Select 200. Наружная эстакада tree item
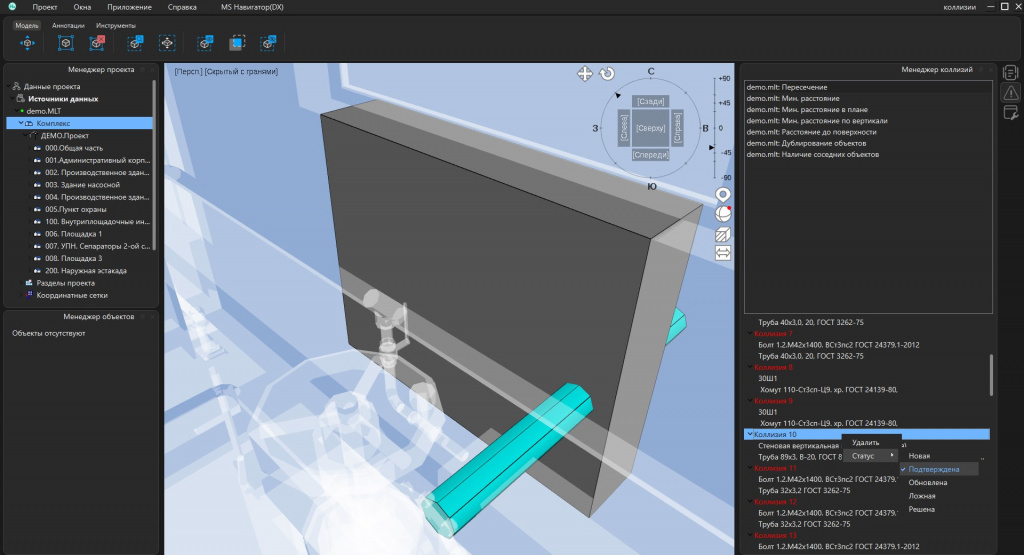The height and width of the screenshot is (555, 1024). 86,270
